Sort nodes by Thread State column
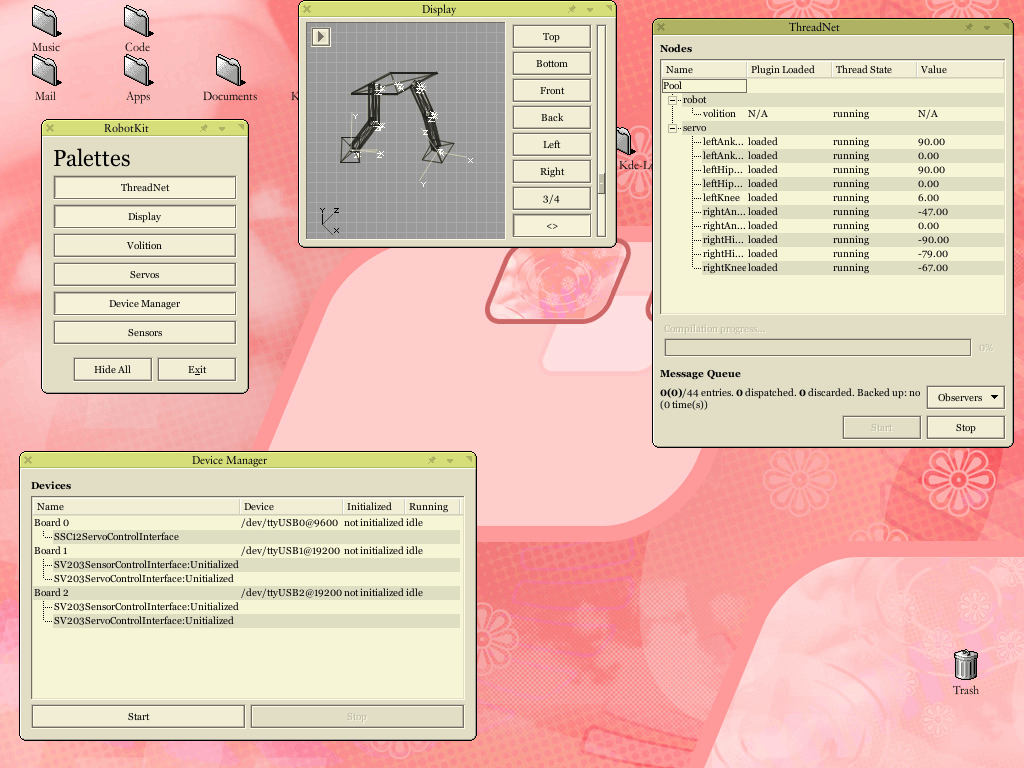This screenshot has width=1024, height=768. (873, 69)
